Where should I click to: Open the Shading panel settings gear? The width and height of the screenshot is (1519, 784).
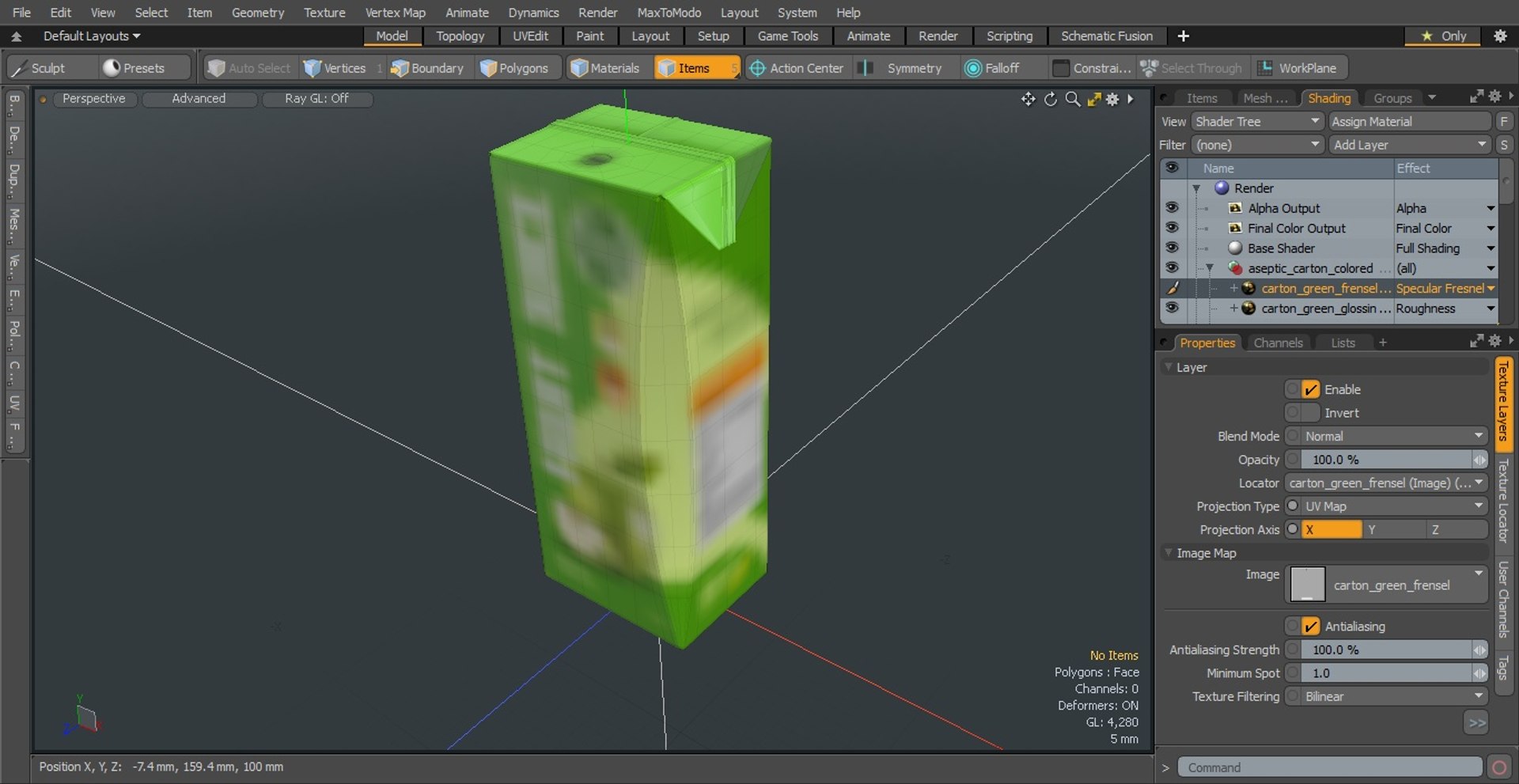coord(1494,97)
